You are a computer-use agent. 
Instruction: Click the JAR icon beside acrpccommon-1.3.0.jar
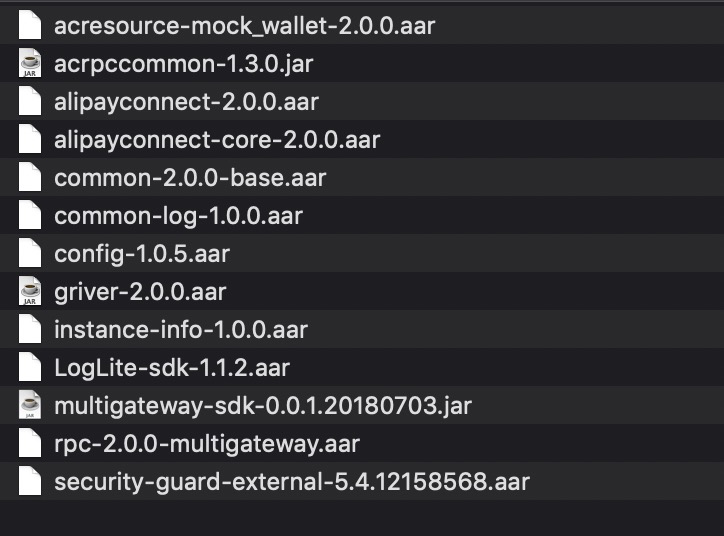click(x=30, y=63)
